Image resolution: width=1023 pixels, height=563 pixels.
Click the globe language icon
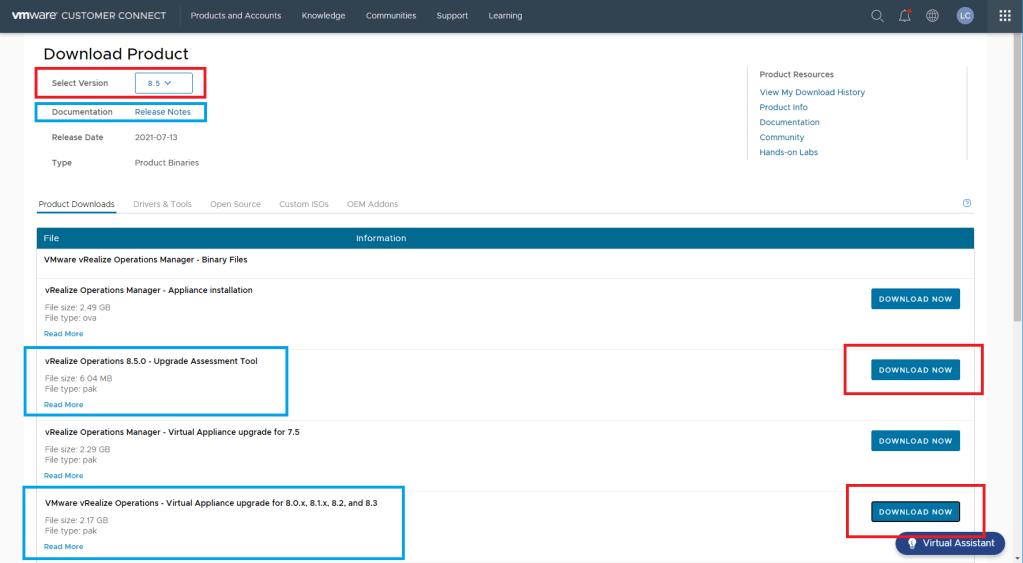932,16
